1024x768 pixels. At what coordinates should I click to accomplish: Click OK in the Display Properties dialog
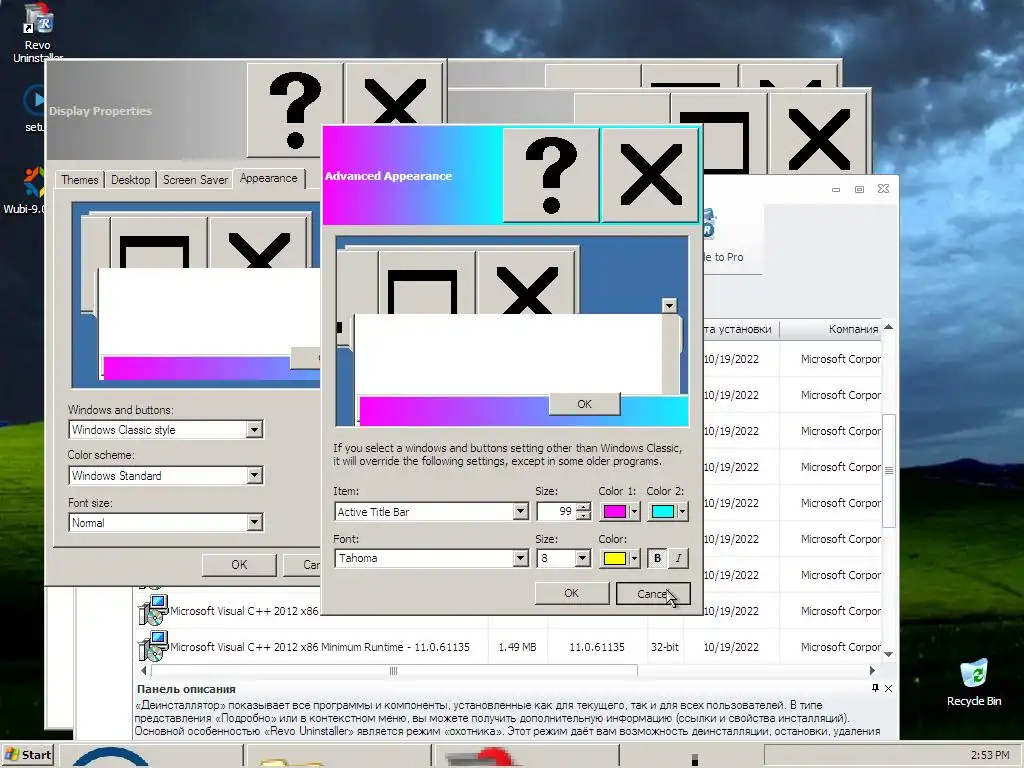[x=239, y=564]
